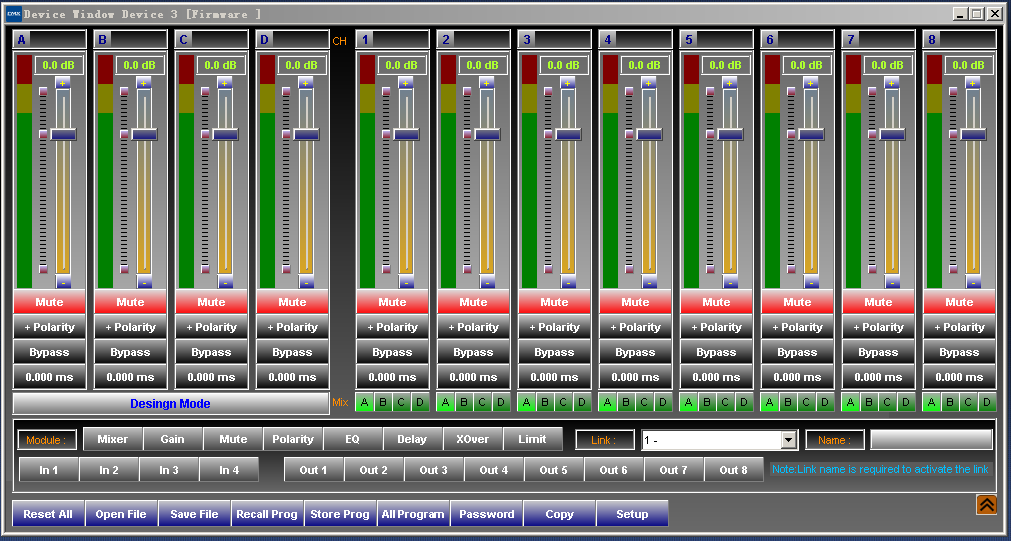This screenshot has height=541, width=1011.
Task: Toggle mix input C for output 4
Action: click(644, 402)
